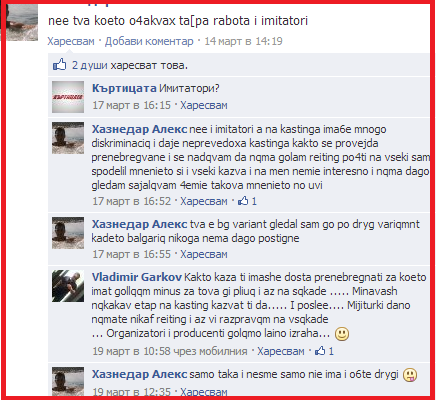Click Добави коментар under the post

(x=149, y=41)
